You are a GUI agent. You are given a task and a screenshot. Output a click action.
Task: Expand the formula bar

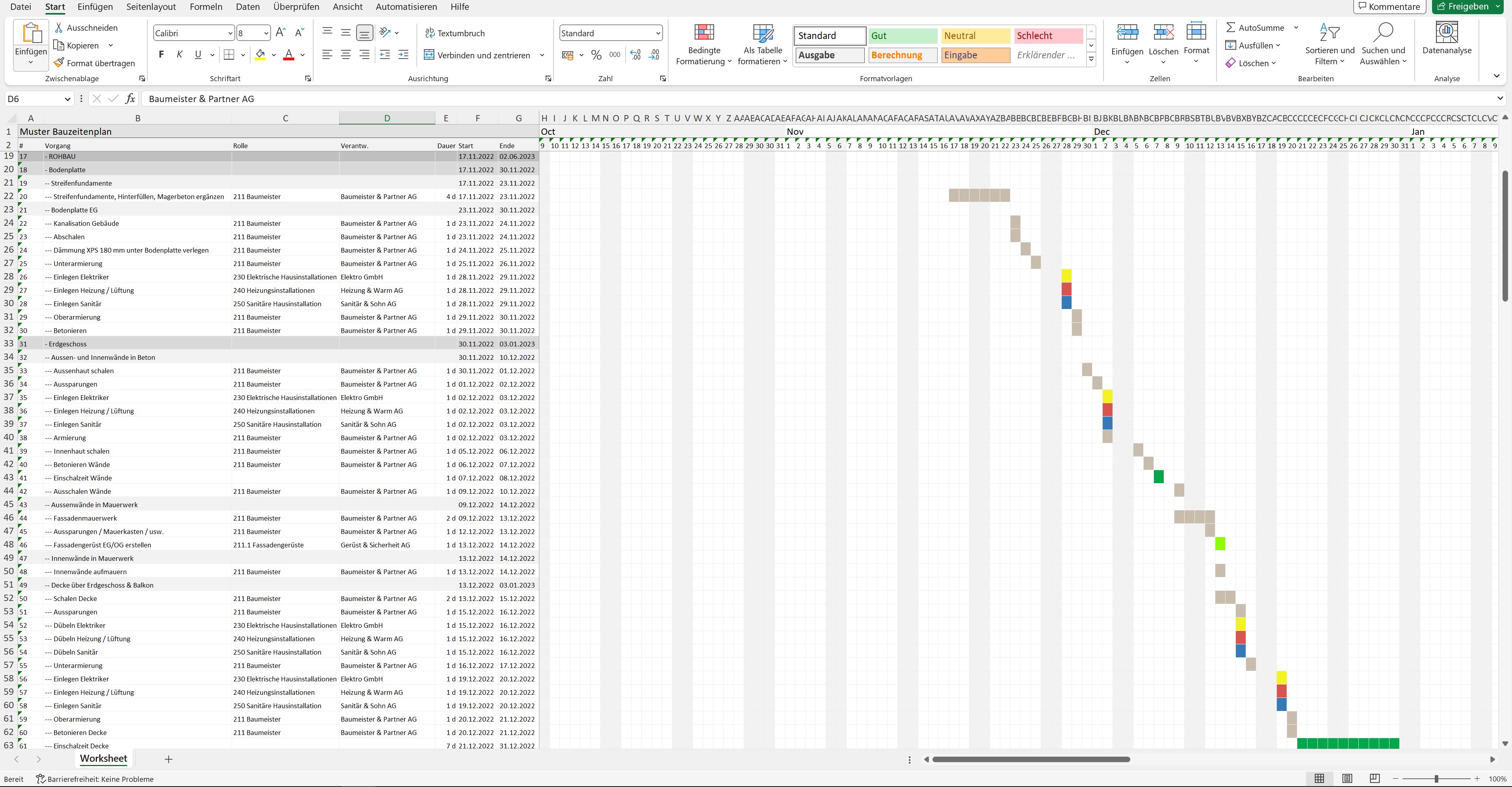click(1500, 99)
